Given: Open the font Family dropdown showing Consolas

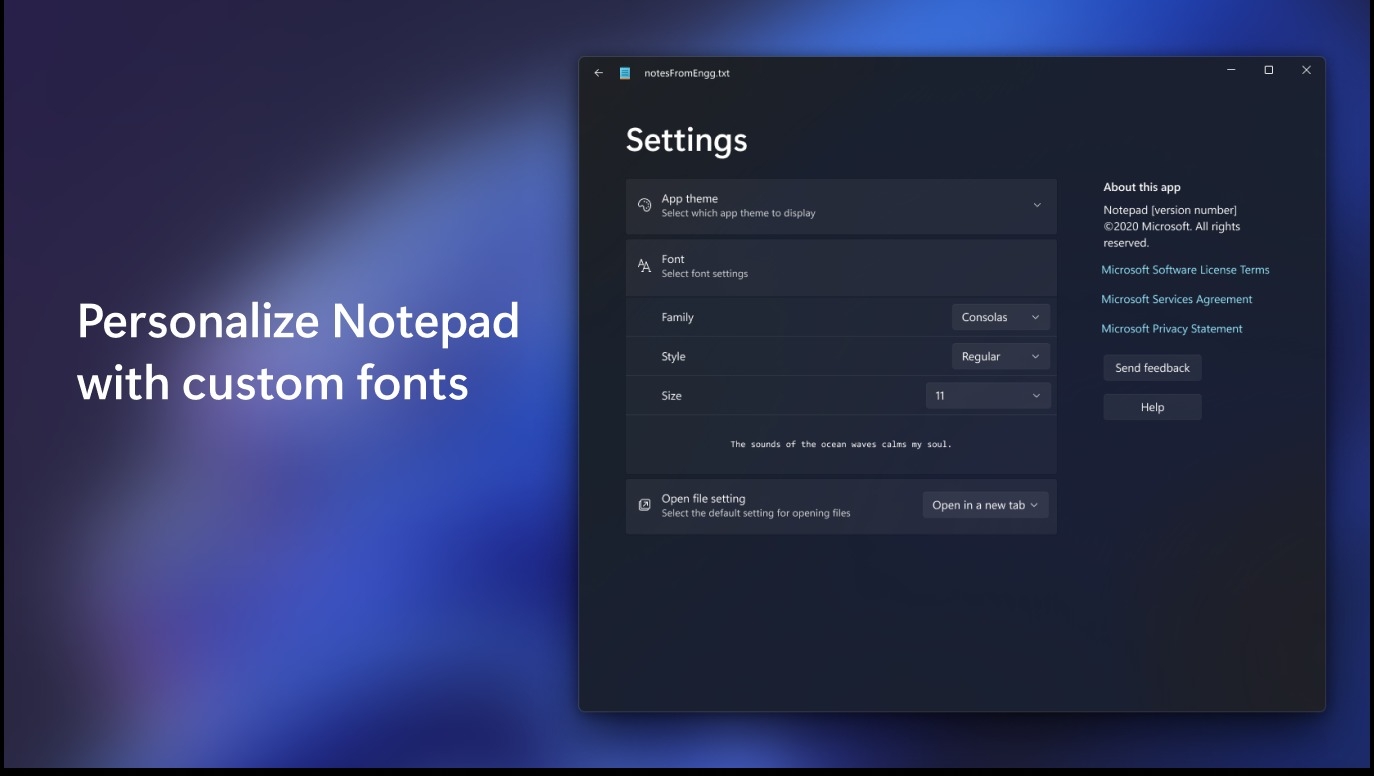Looking at the screenshot, I should pos(1000,317).
